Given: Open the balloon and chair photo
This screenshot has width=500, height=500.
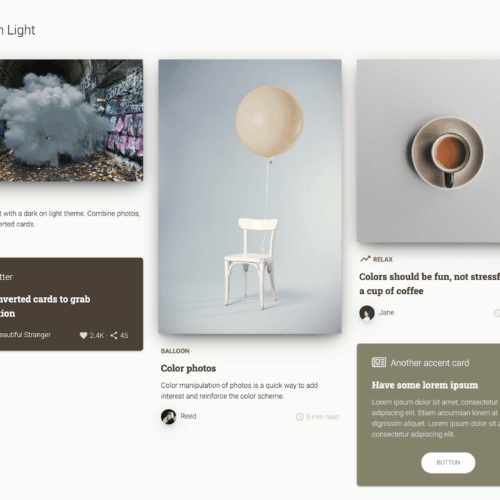Looking at the screenshot, I should 250,197.
